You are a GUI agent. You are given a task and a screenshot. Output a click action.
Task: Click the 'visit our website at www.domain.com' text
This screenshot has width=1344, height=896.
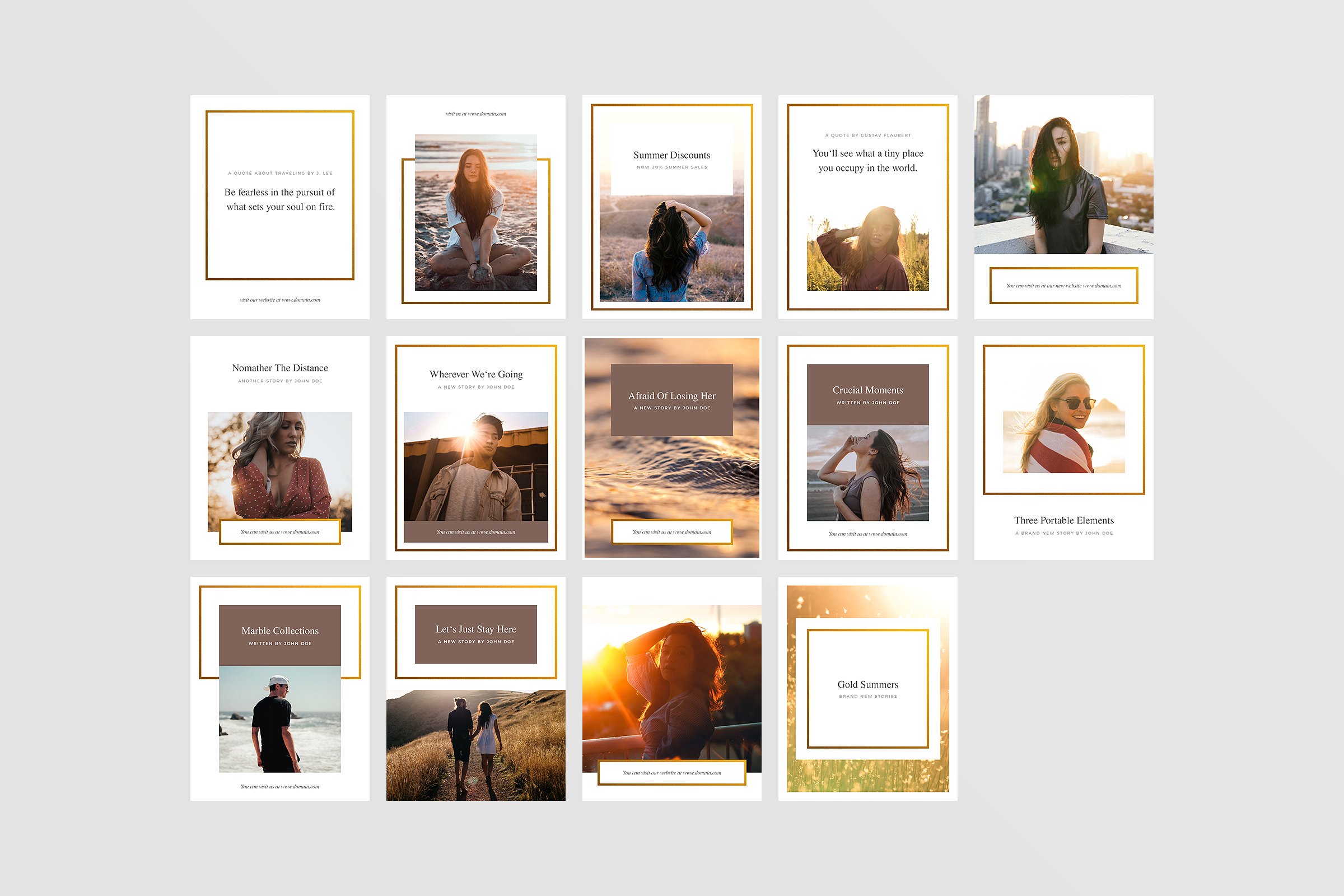[279, 300]
